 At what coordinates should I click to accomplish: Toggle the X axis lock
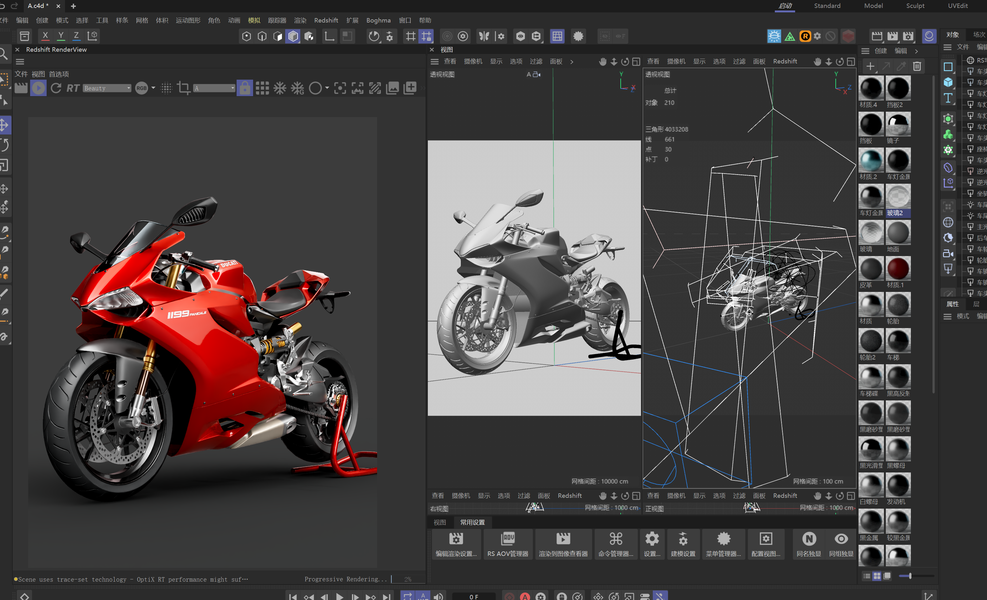pos(44,36)
